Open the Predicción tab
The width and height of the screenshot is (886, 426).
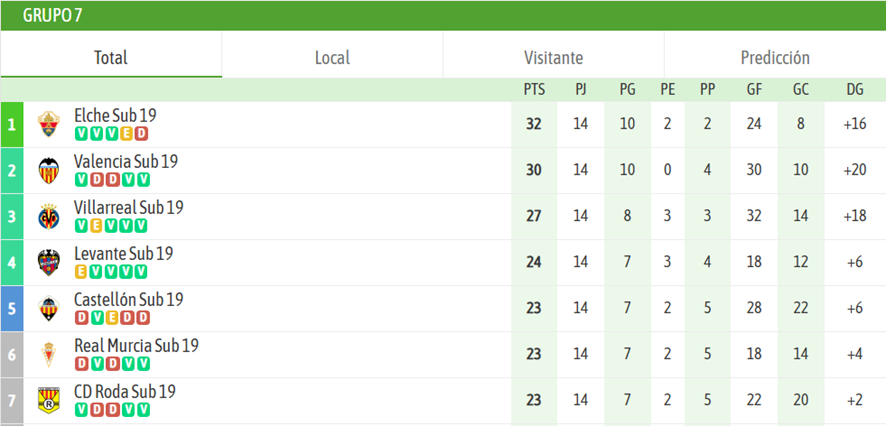coord(775,57)
